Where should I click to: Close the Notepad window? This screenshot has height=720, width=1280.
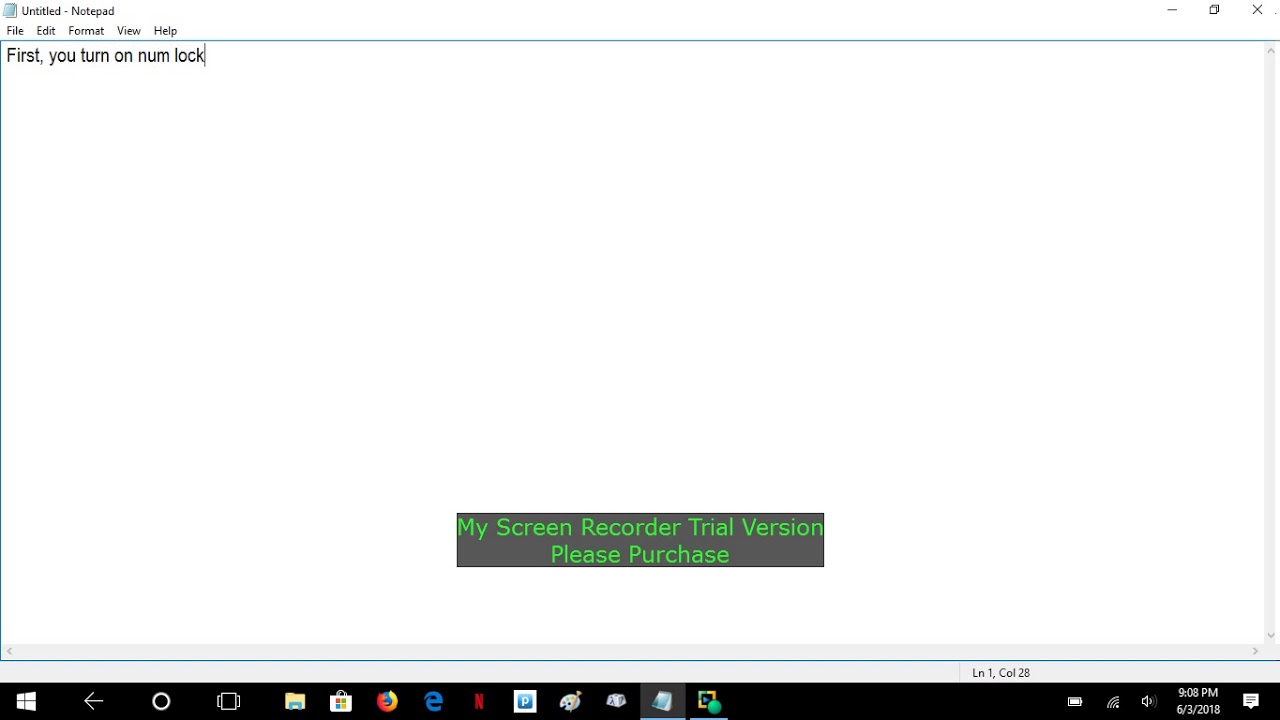tap(1257, 11)
